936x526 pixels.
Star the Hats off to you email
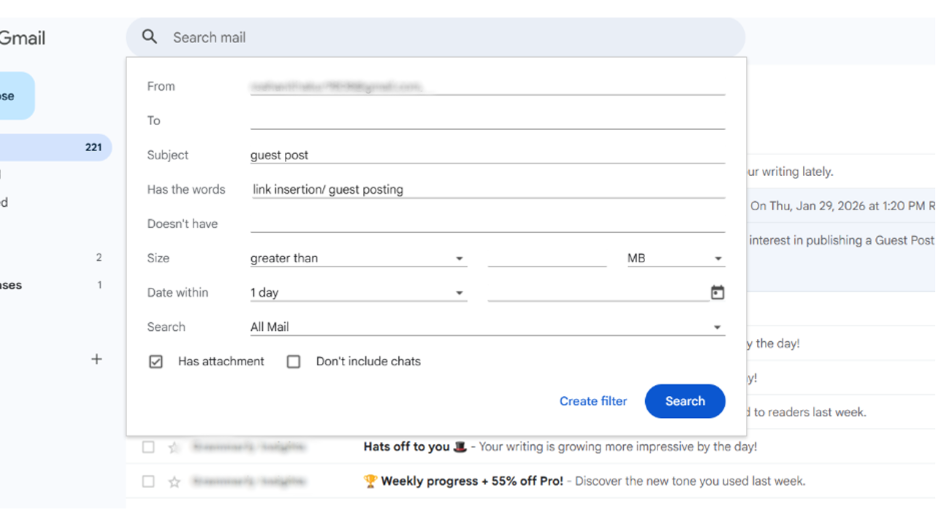(x=174, y=447)
